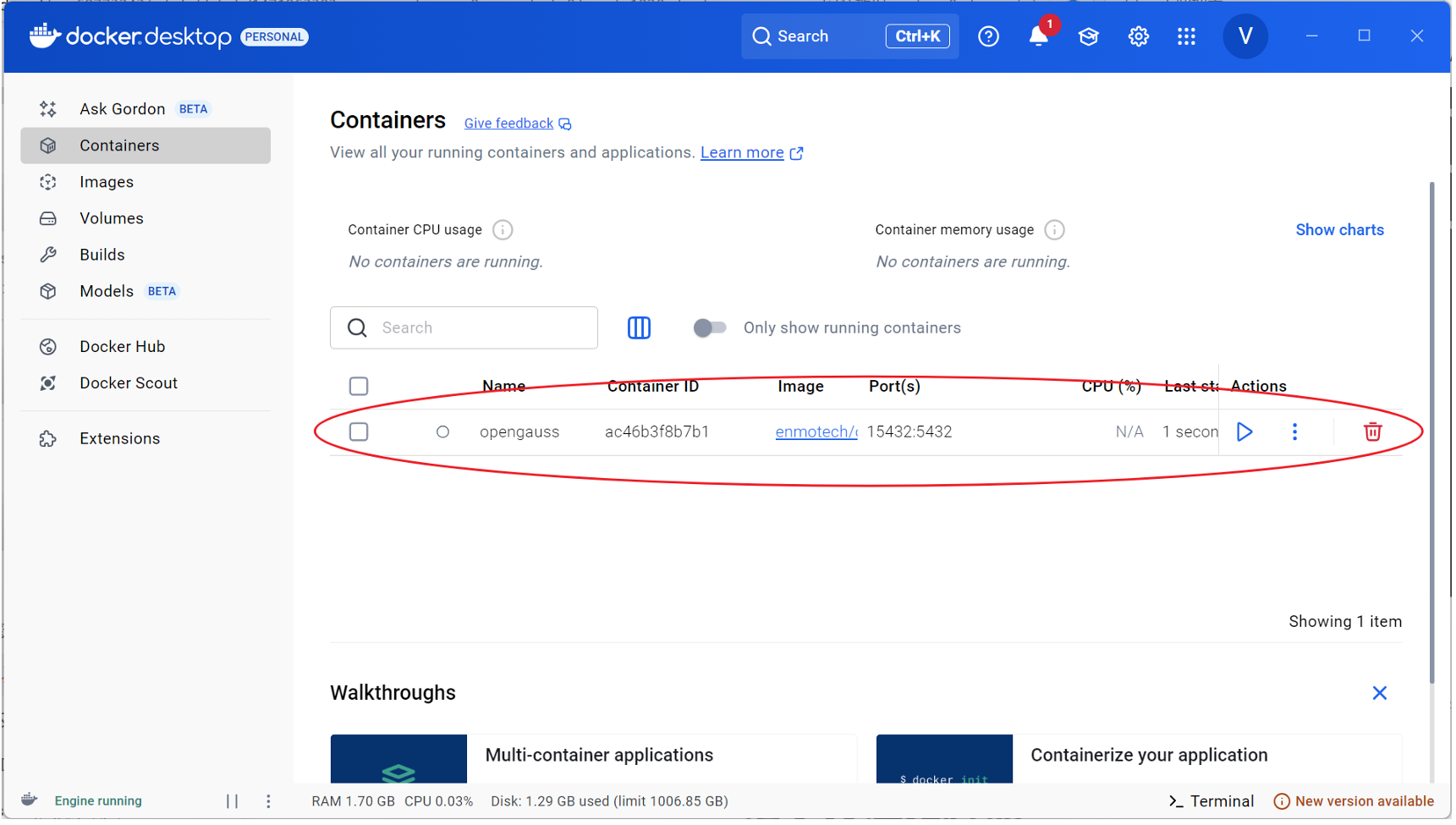The image size is (1456, 825).
Task: Open the apps grid icon
Action: click(1187, 36)
